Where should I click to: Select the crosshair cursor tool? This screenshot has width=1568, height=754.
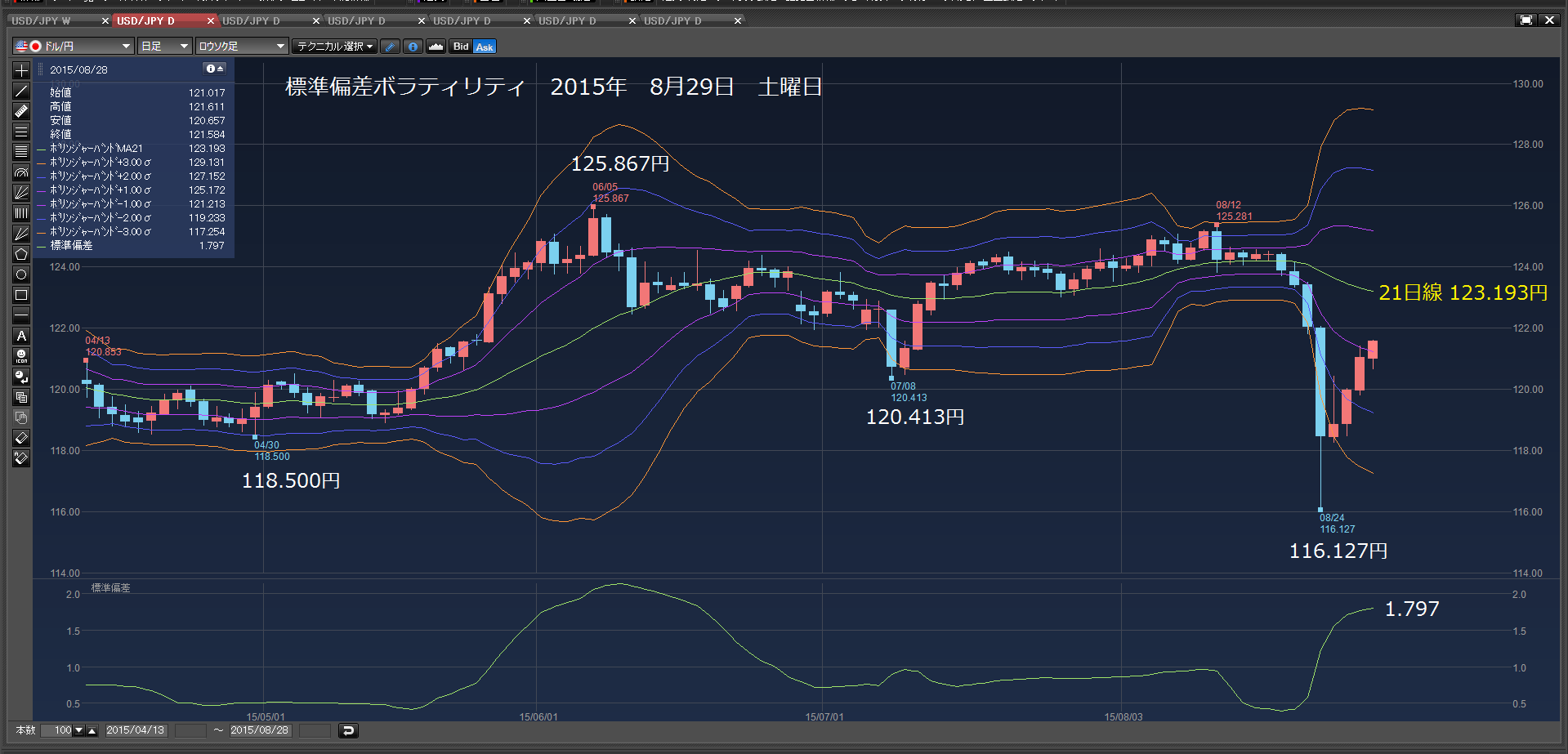click(21, 70)
